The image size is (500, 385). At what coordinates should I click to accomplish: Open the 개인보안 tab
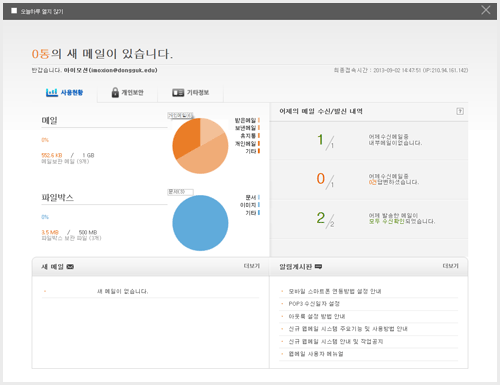(127, 92)
